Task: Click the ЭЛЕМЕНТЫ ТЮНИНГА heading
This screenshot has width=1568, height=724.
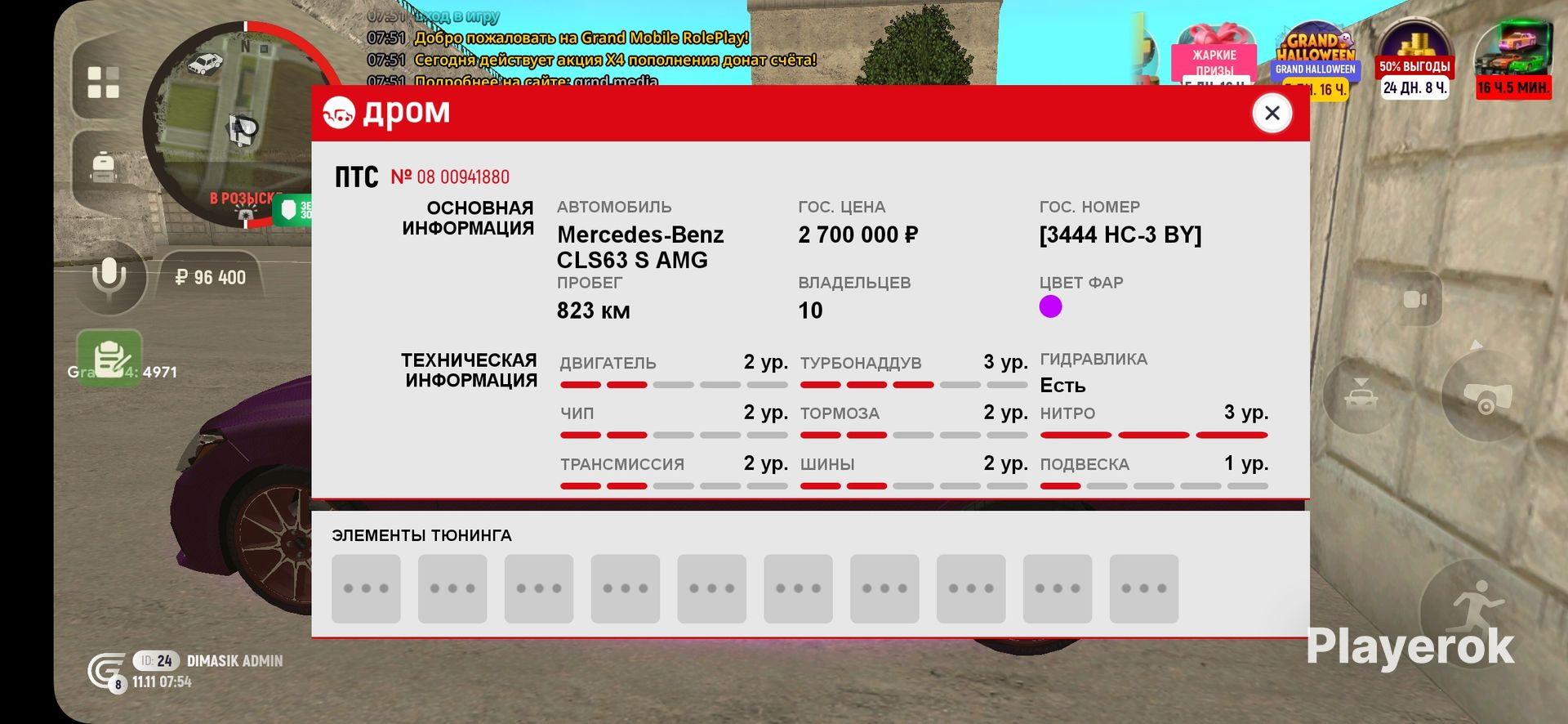Action: click(x=421, y=535)
